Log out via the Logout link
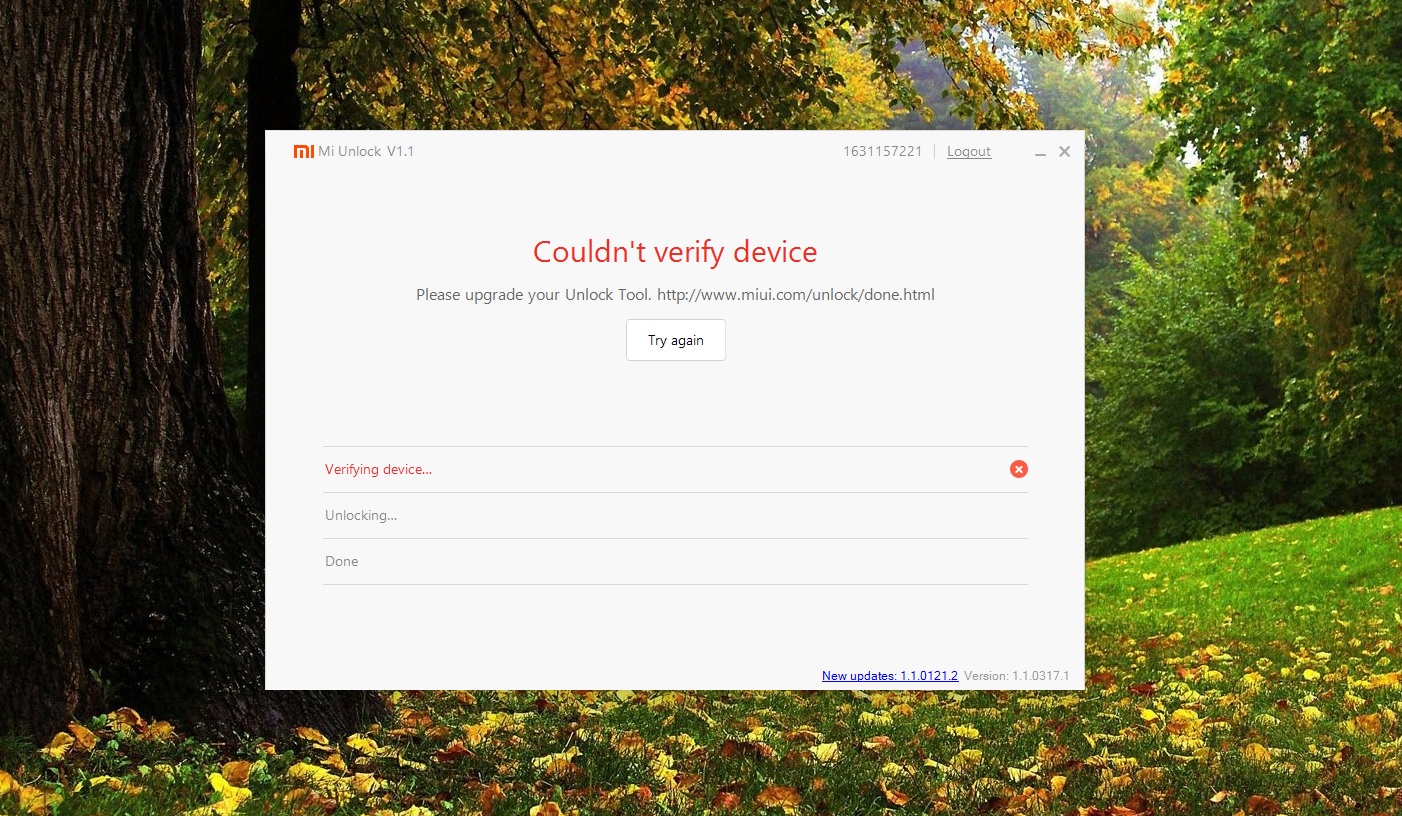Viewport: 1402px width, 816px height. [969, 152]
